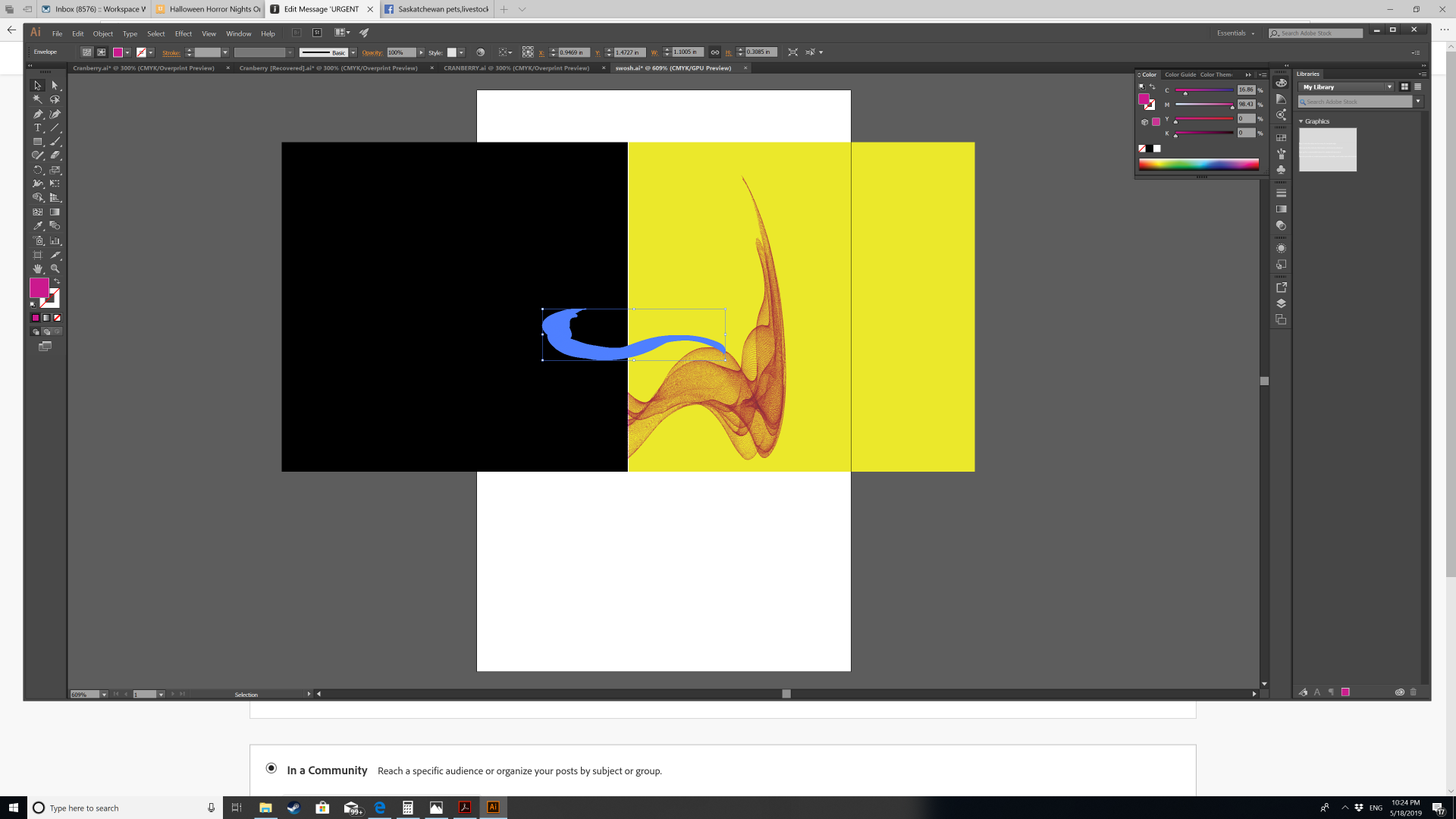Select the Rectangle tool
The image size is (1456, 819).
pyautogui.click(x=37, y=142)
